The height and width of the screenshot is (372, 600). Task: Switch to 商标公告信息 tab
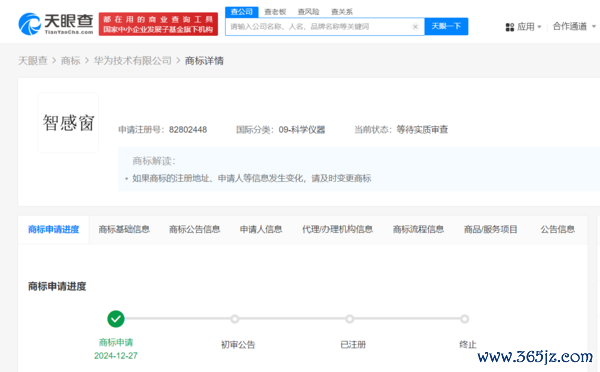[194, 229]
